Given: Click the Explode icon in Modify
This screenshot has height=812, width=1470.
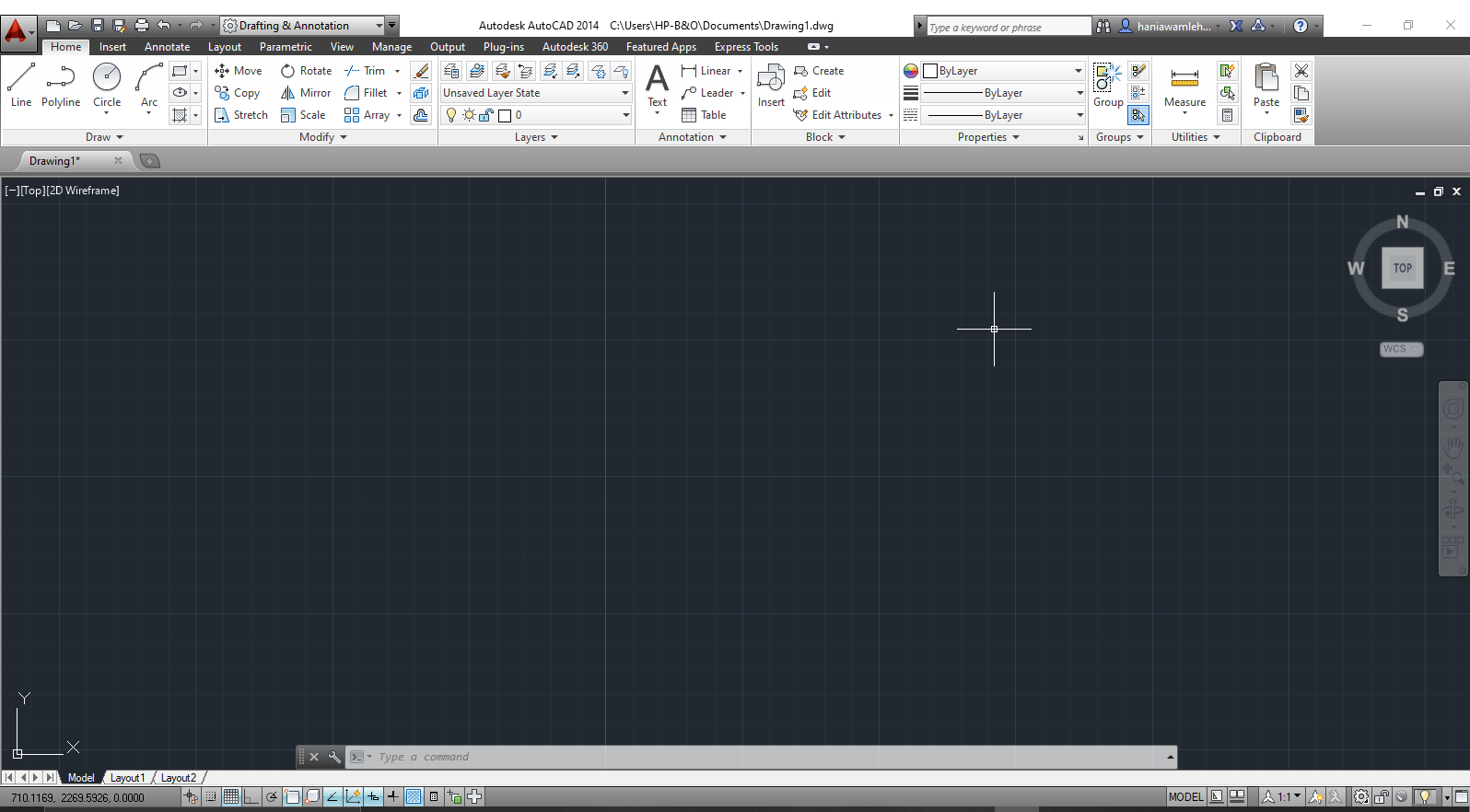Looking at the screenshot, I should tap(421, 93).
